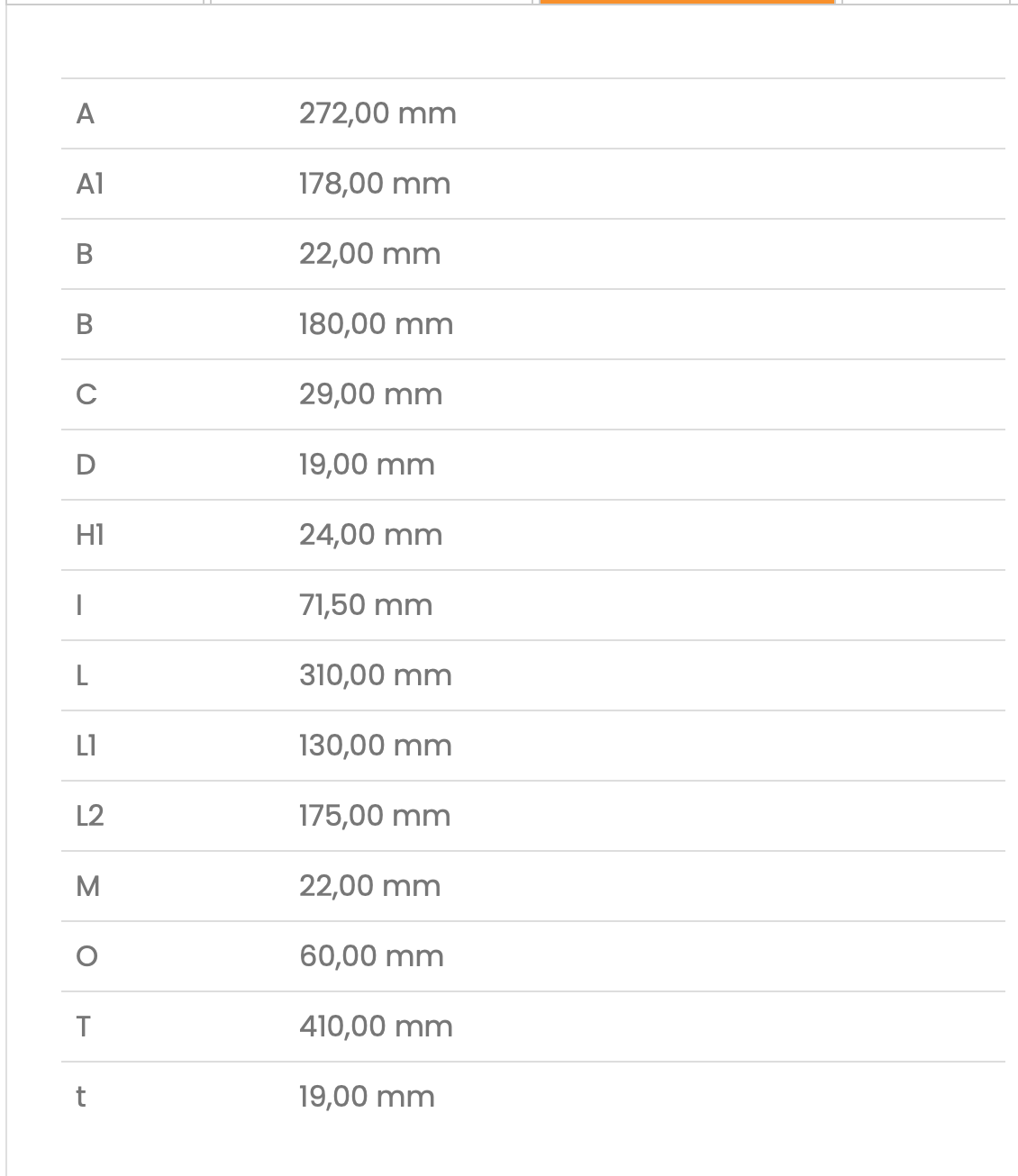This screenshot has height=1176, width=1018.
Task: Select the M dimension label
Action: tap(88, 886)
